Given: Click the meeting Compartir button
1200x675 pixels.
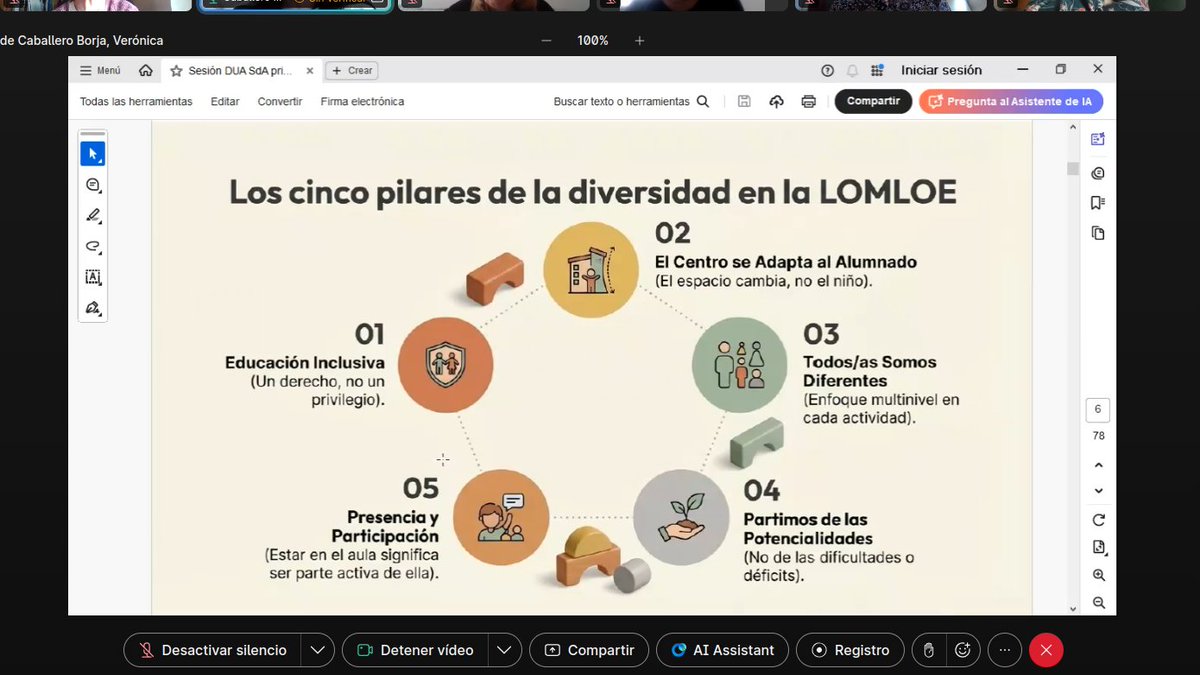Looking at the screenshot, I should [x=589, y=650].
